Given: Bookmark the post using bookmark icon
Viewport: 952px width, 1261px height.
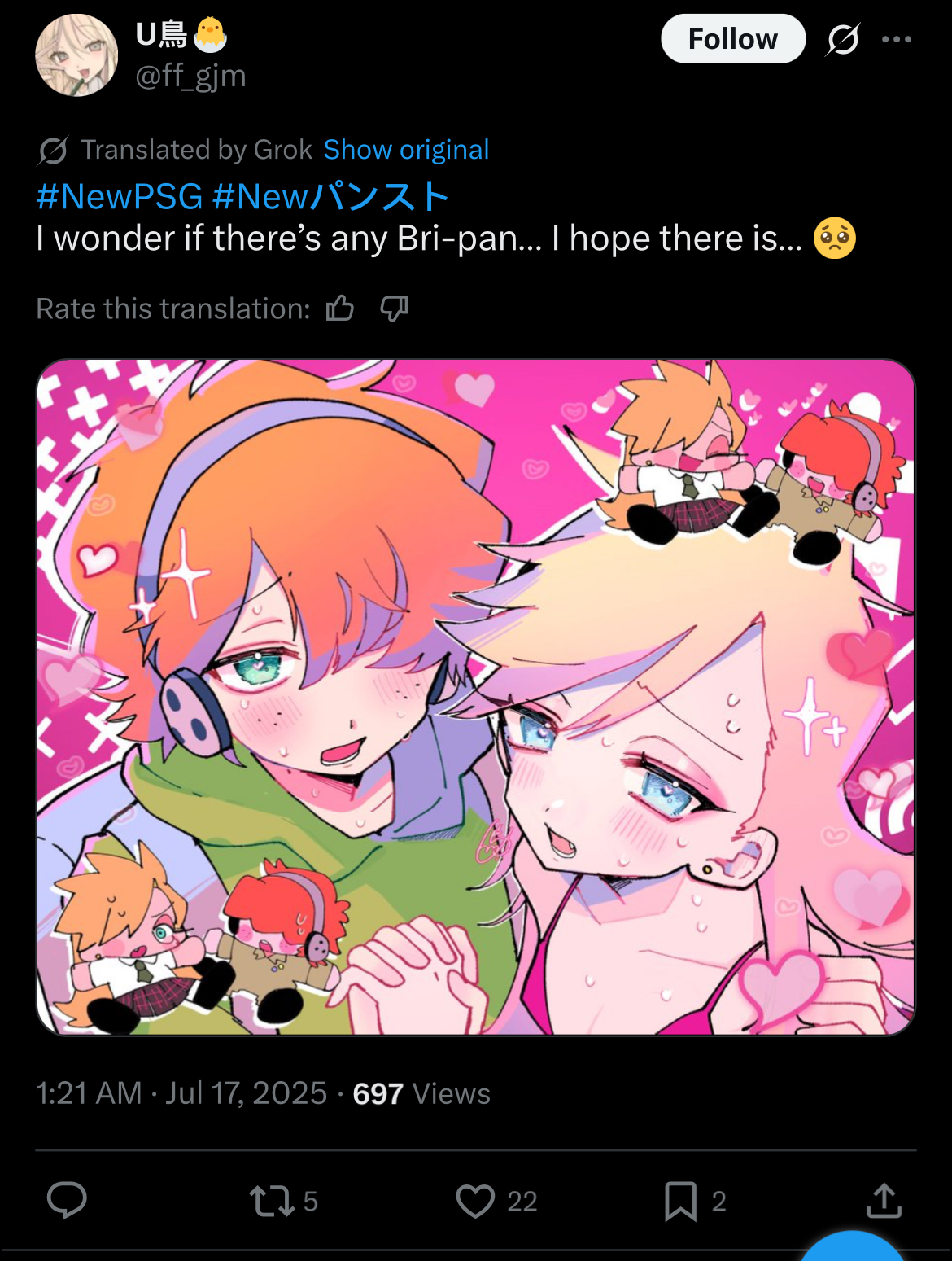Looking at the screenshot, I should tap(695, 1201).
